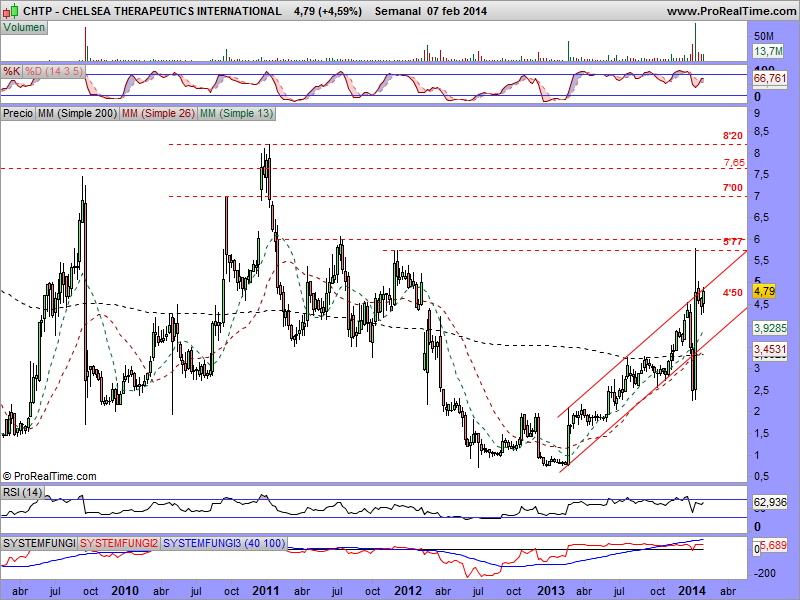
Task: Click the 66,761 stochastic value tag
Action: (x=770, y=78)
